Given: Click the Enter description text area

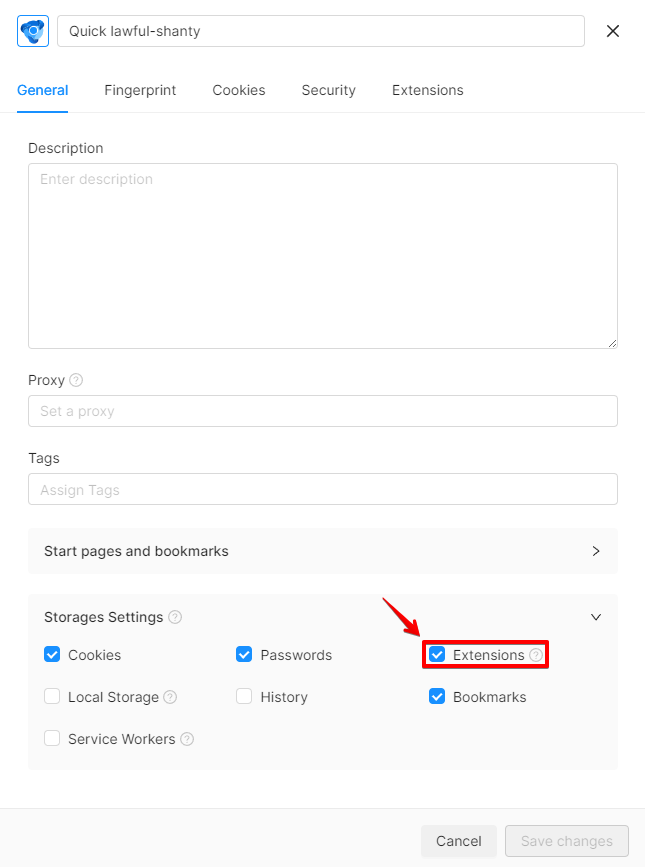Looking at the screenshot, I should click(323, 256).
